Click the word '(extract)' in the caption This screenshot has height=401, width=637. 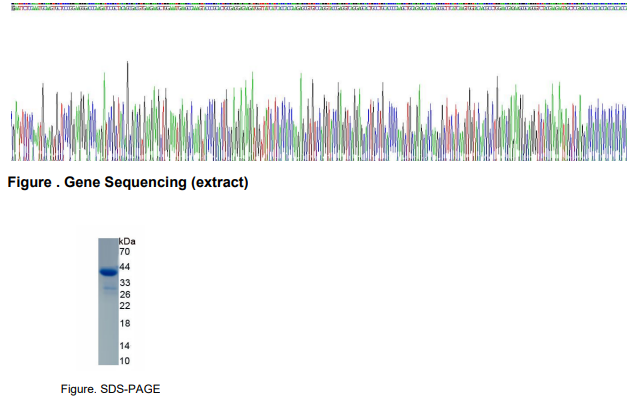pos(220,183)
